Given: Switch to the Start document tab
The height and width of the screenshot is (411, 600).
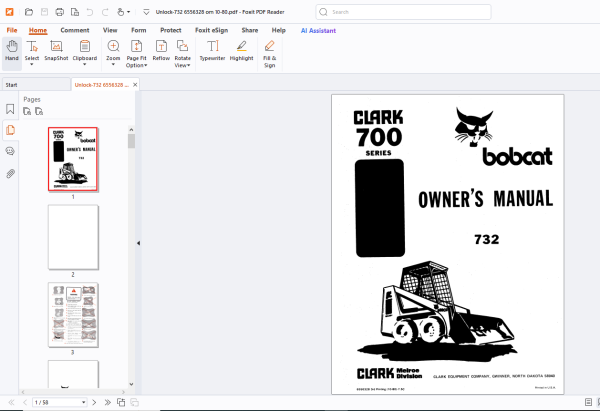Looking at the screenshot, I should 36,85.
